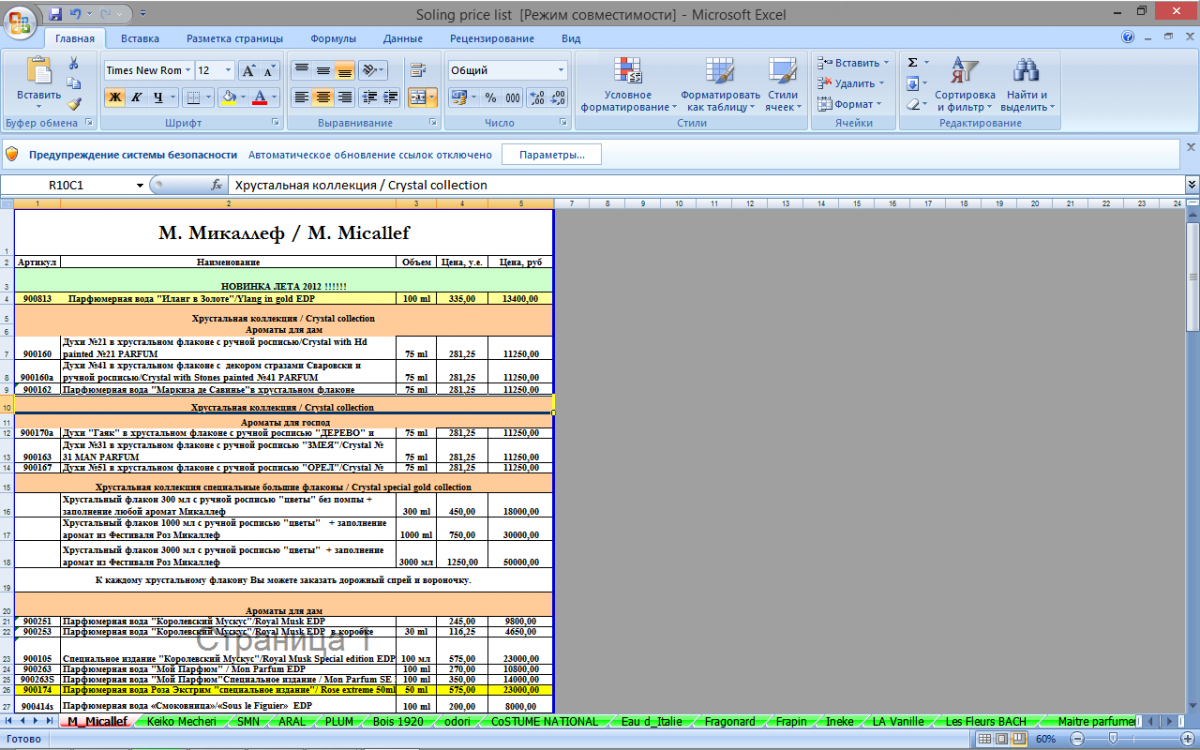Apply the yellow fill color bucket
This screenshot has width=1200, height=750.
229,97
